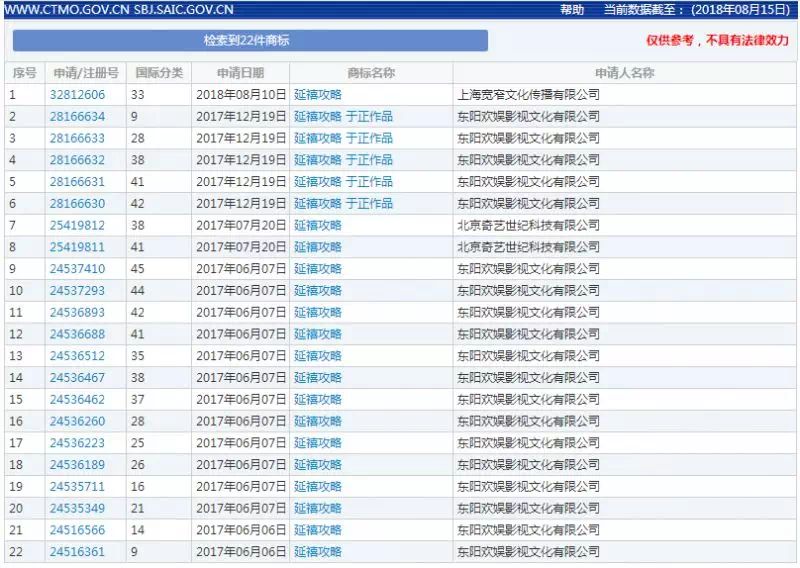Click the 申请人名称 column header
The height and width of the screenshot is (568, 800).
pos(624,73)
